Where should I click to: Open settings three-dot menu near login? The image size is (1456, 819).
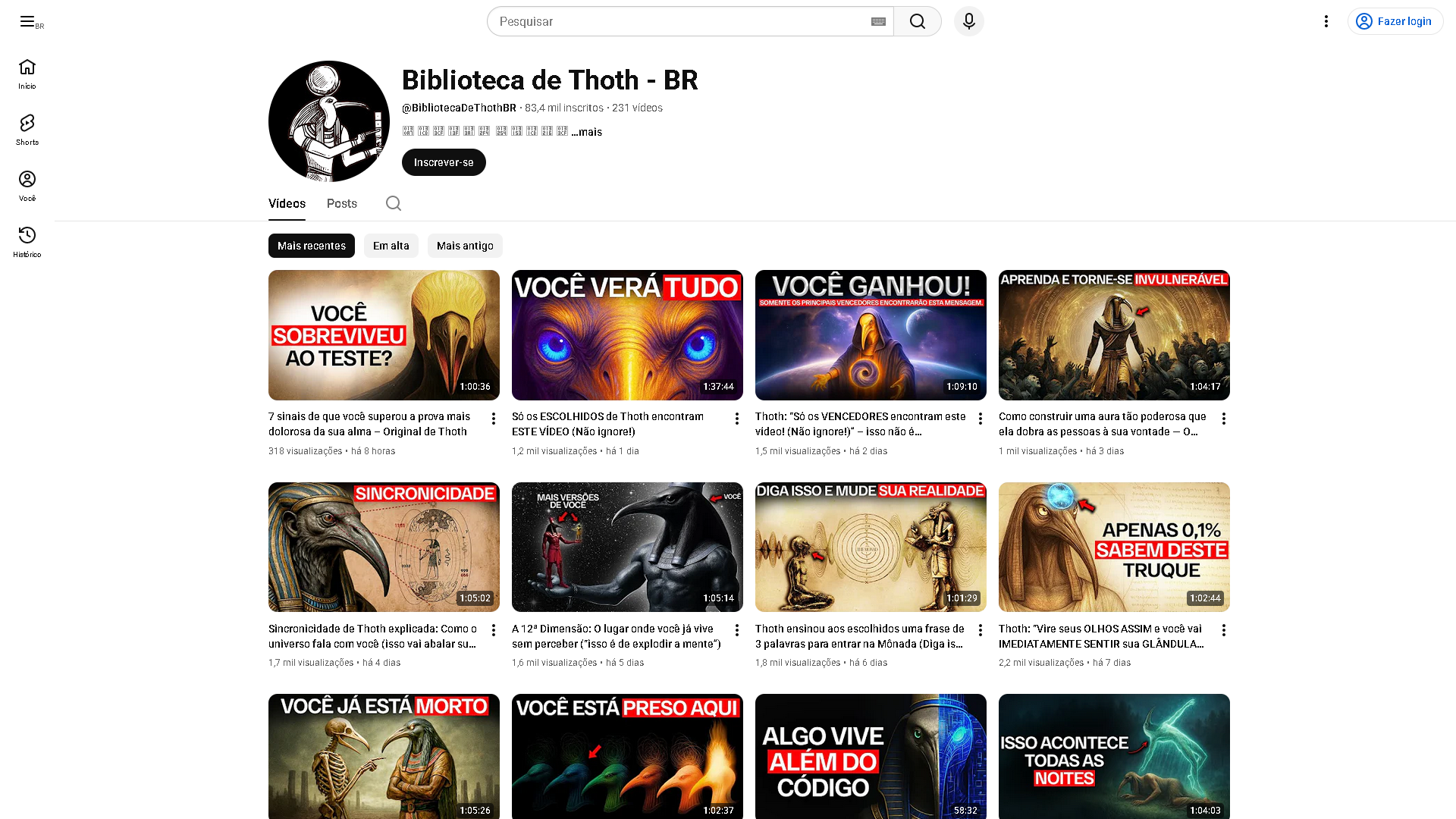1326,21
